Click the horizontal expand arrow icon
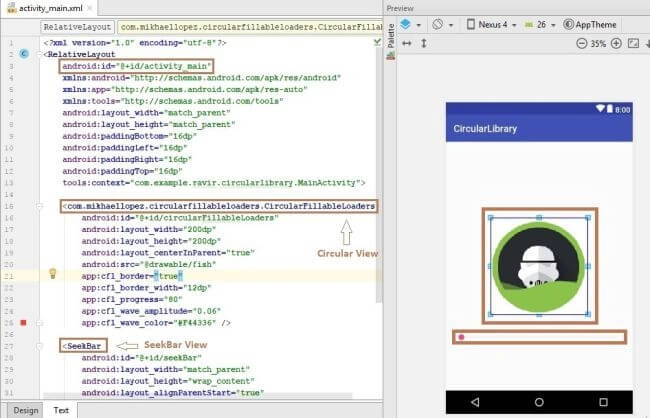Viewport: 650px width, 418px height. [x=407, y=43]
